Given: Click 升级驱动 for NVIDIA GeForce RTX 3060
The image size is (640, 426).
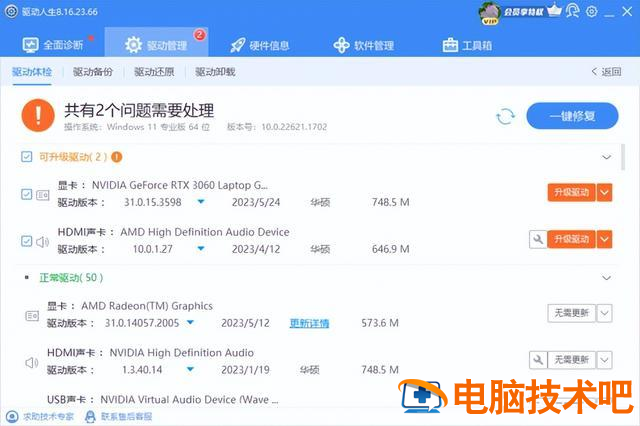Looking at the screenshot, I should [571, 192].
